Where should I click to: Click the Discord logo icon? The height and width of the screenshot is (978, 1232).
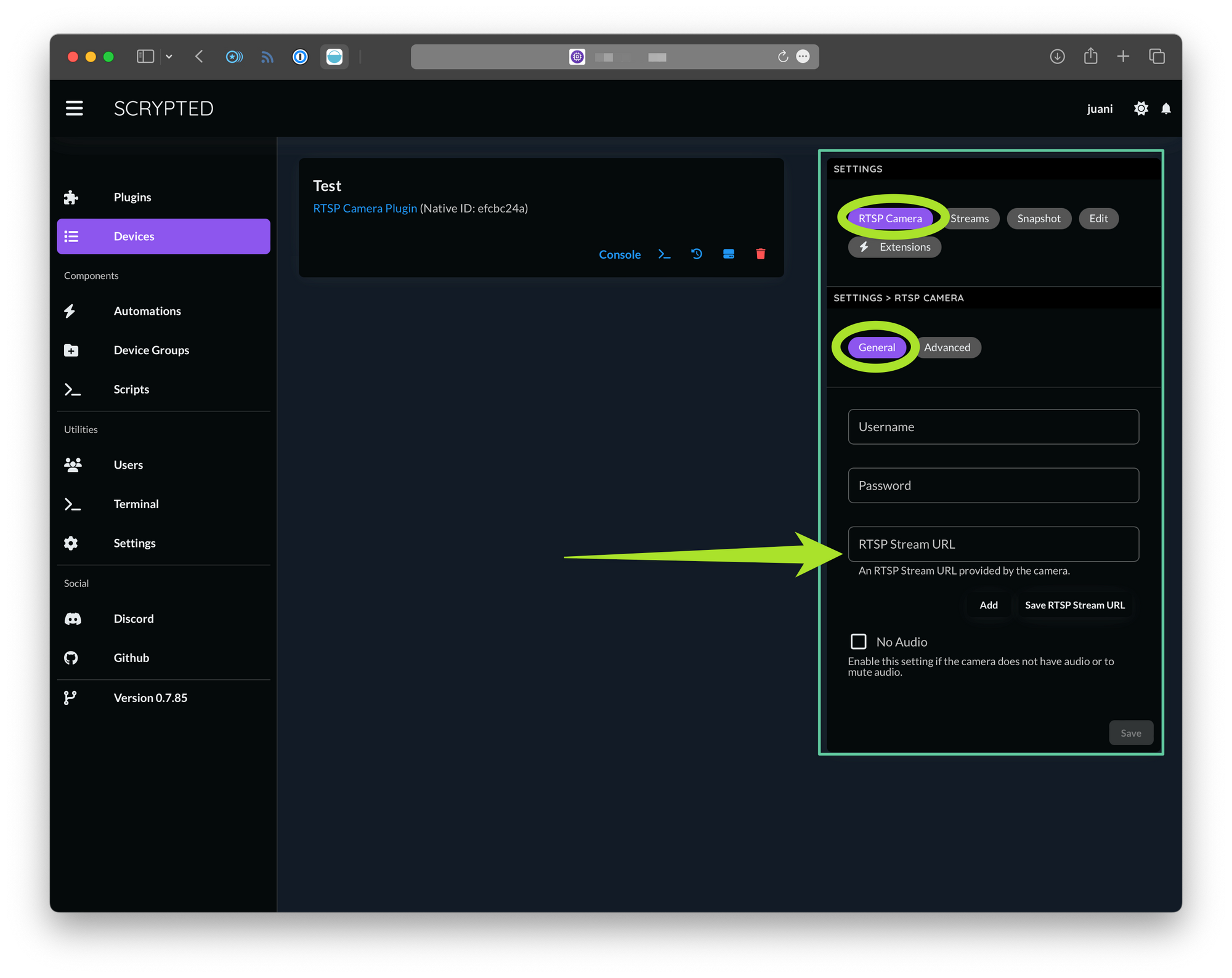[73, 619]
